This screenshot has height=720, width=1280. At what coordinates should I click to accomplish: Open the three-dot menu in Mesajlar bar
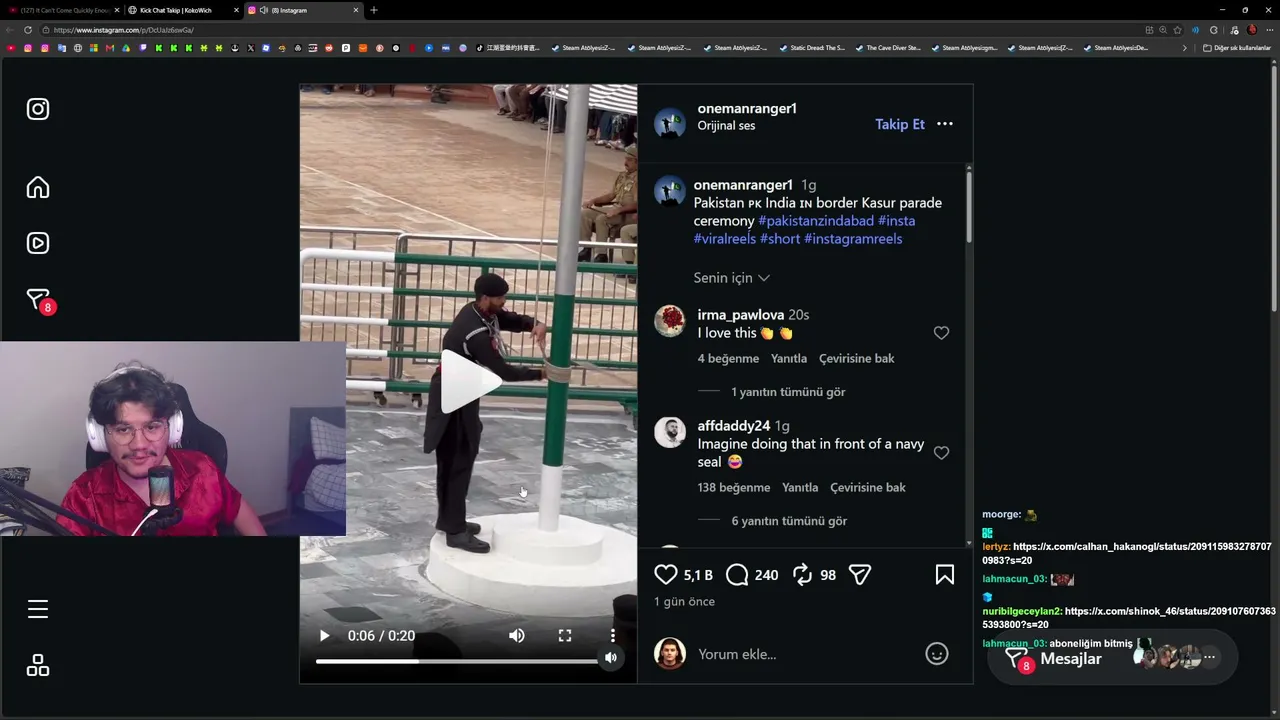pyautogui.click(x=1209, y=657)
